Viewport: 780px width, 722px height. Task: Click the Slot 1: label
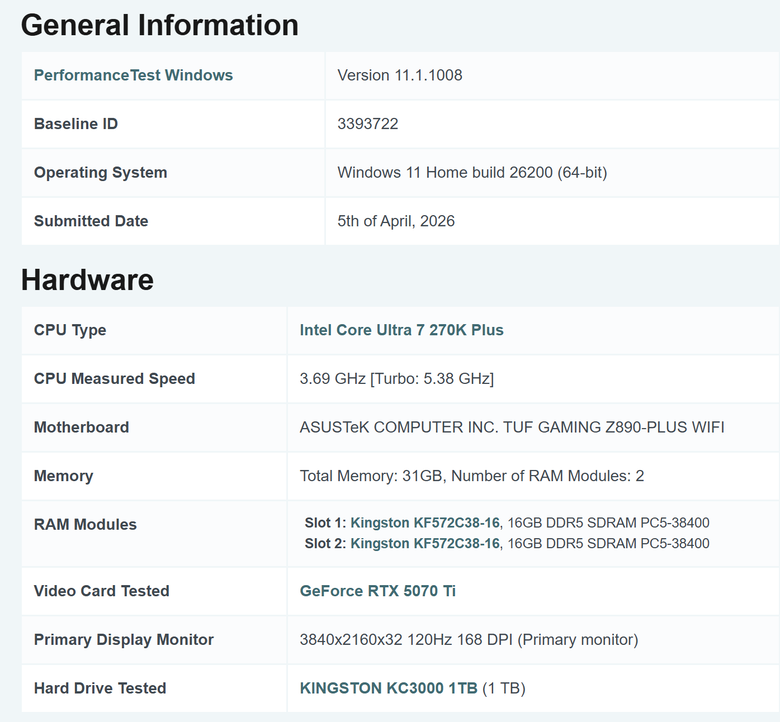click(x=325, y=522)
